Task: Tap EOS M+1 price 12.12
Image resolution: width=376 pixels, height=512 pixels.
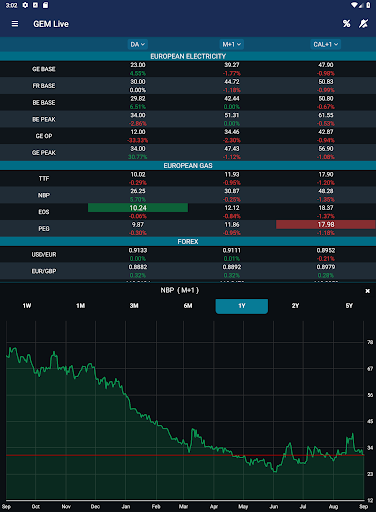Action: pyautogui.click(x=232, y=208)
